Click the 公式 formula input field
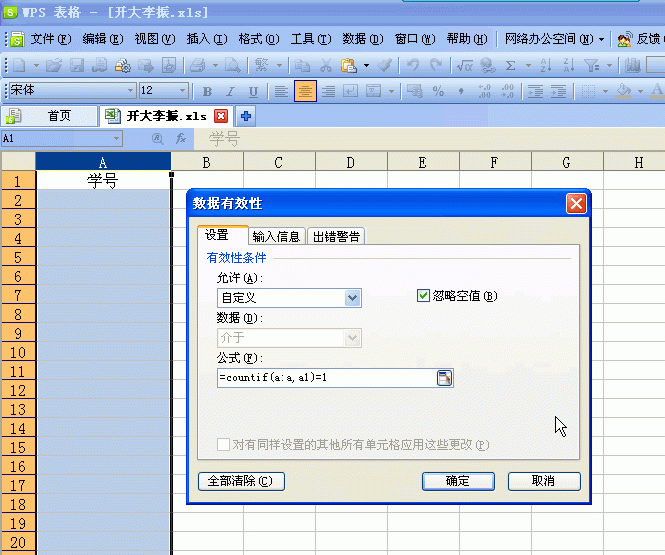The width and height of the screenshot is (665, 555). [x=327, y=378]
